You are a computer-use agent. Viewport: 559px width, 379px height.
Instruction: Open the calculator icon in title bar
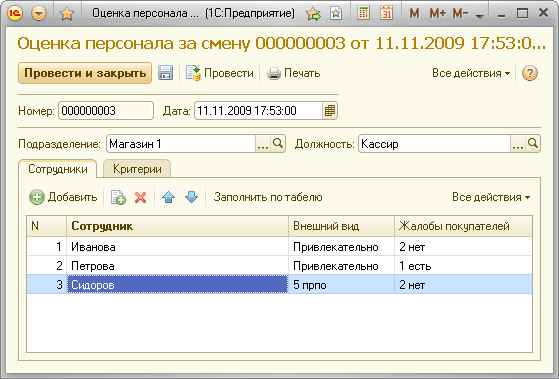(363, 14)
